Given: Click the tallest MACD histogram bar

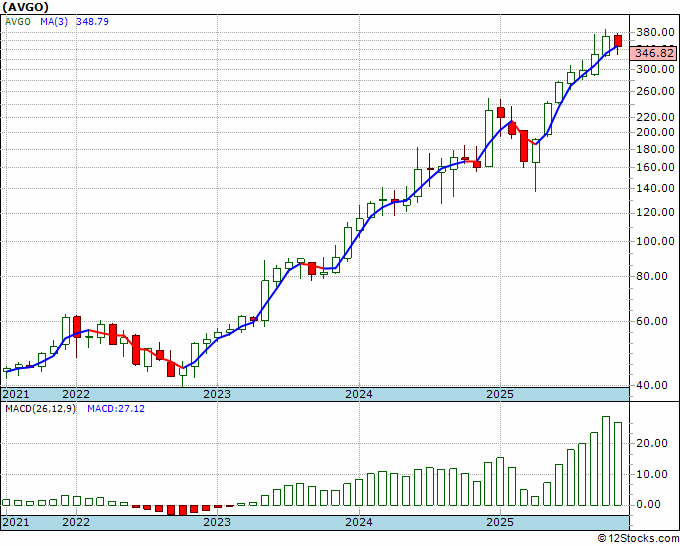Looking at the screenshot, I should pyautogui.click(x=606, y=461).
